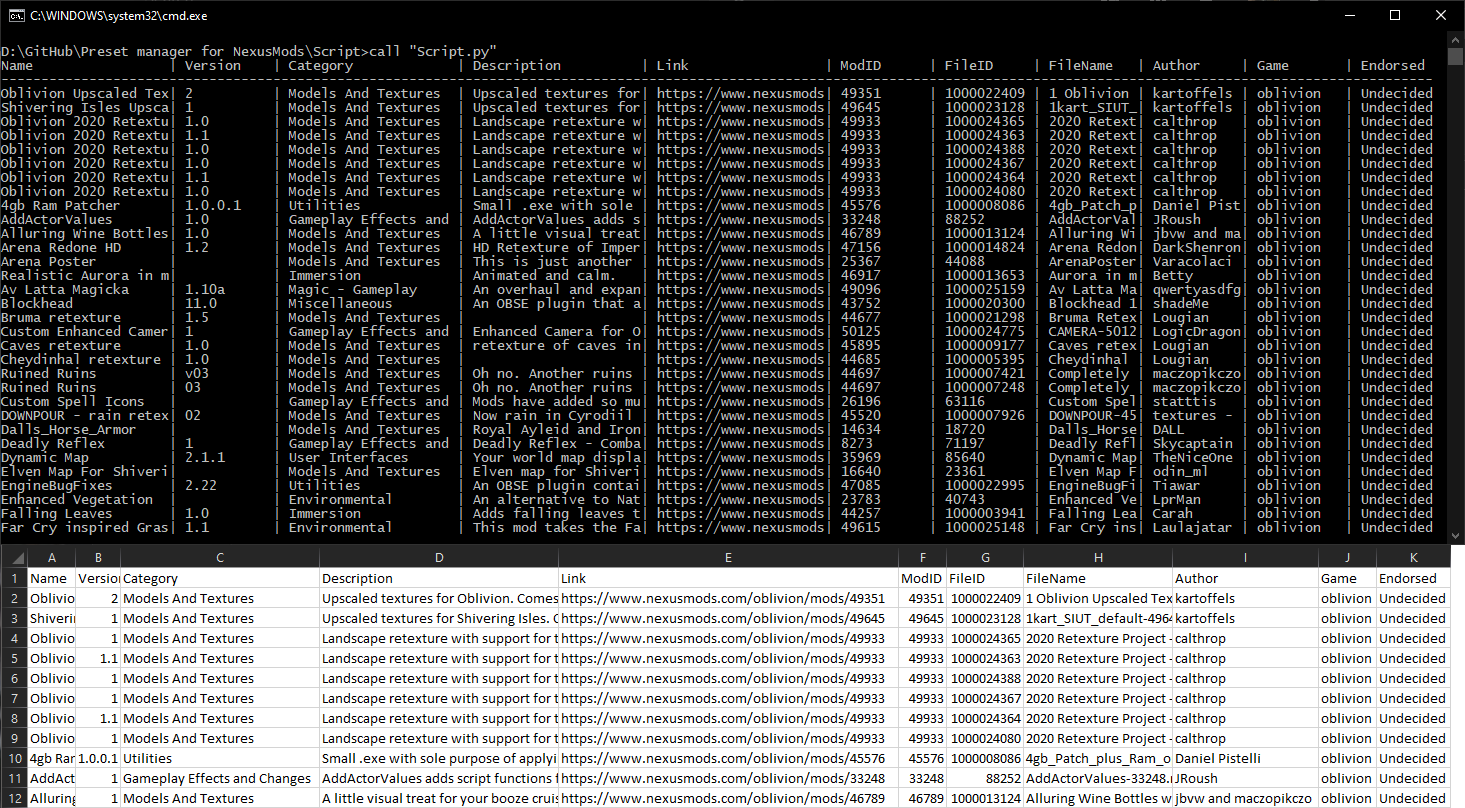This screenshot has width=1465, height=808.
Task: Click the spreadsheet cell 'Author' header
Action: tap(1245, 578)
